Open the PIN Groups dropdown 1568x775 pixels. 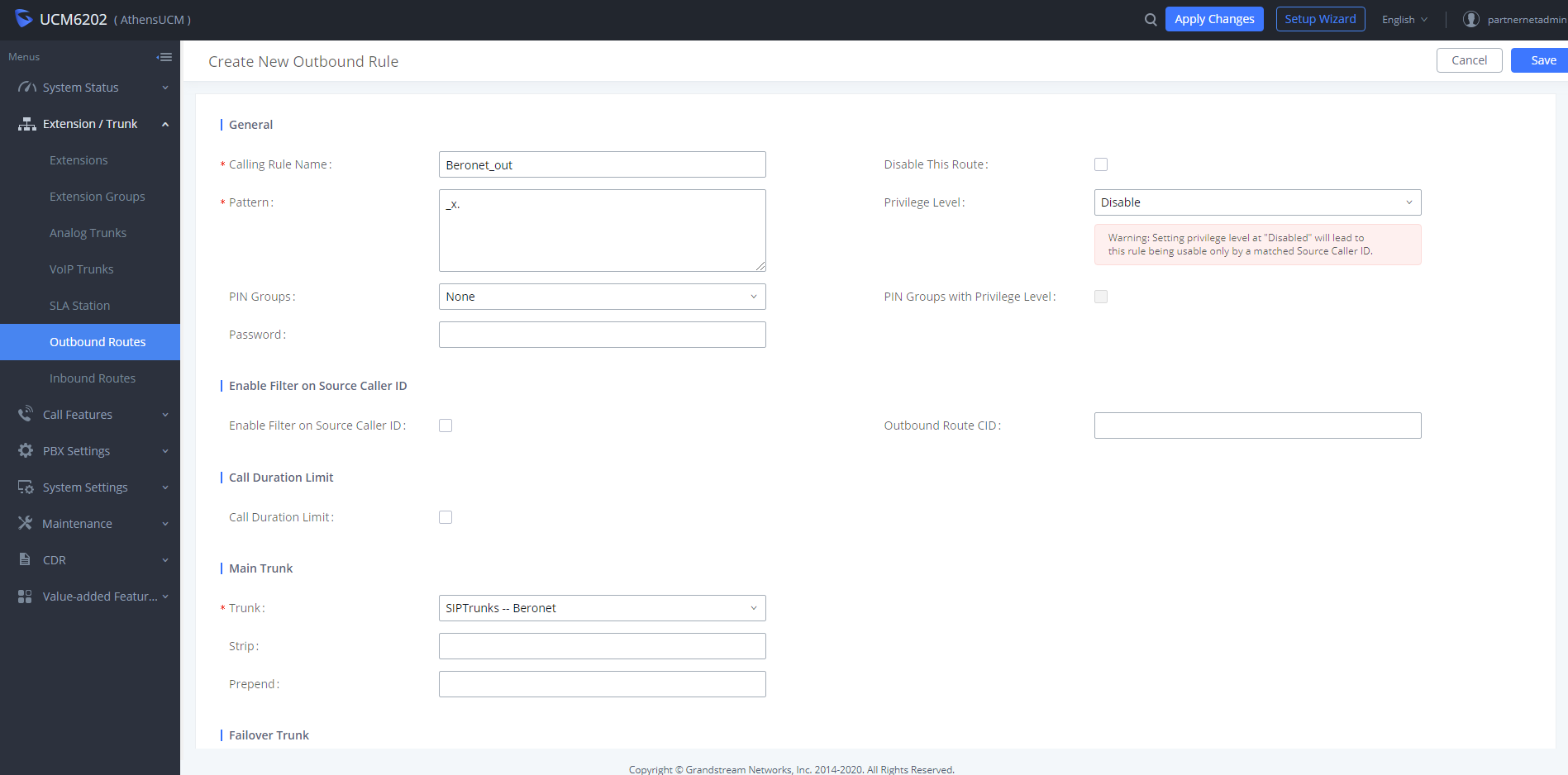601,297
